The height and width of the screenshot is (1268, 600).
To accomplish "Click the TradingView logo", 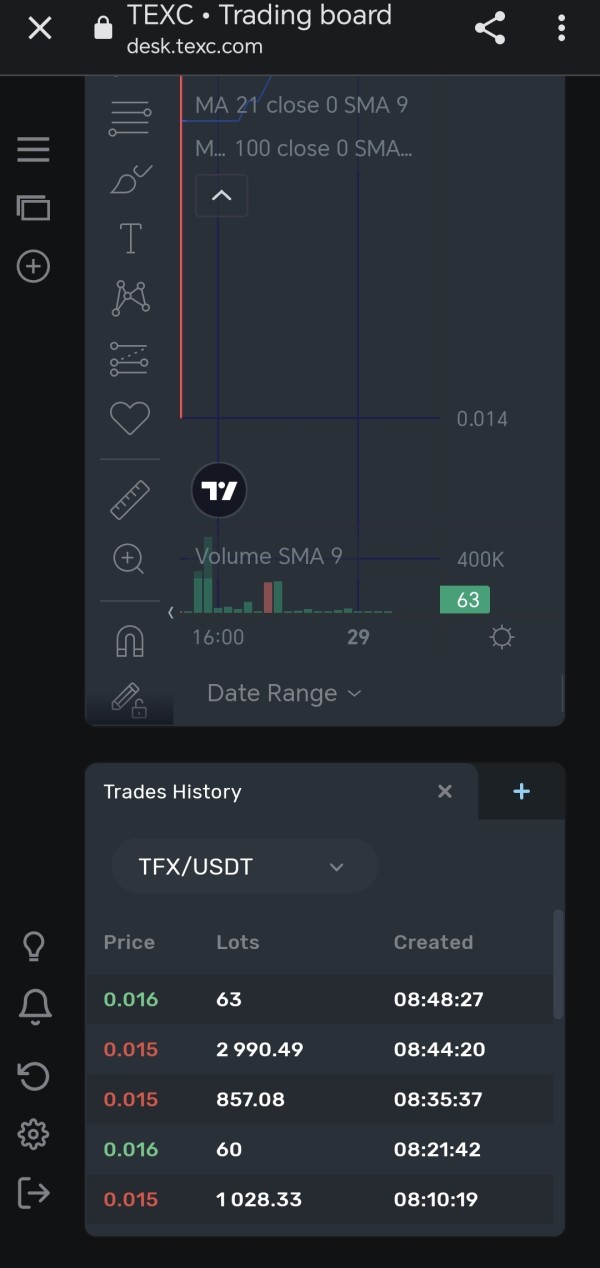I will click(x=219, y=491).
